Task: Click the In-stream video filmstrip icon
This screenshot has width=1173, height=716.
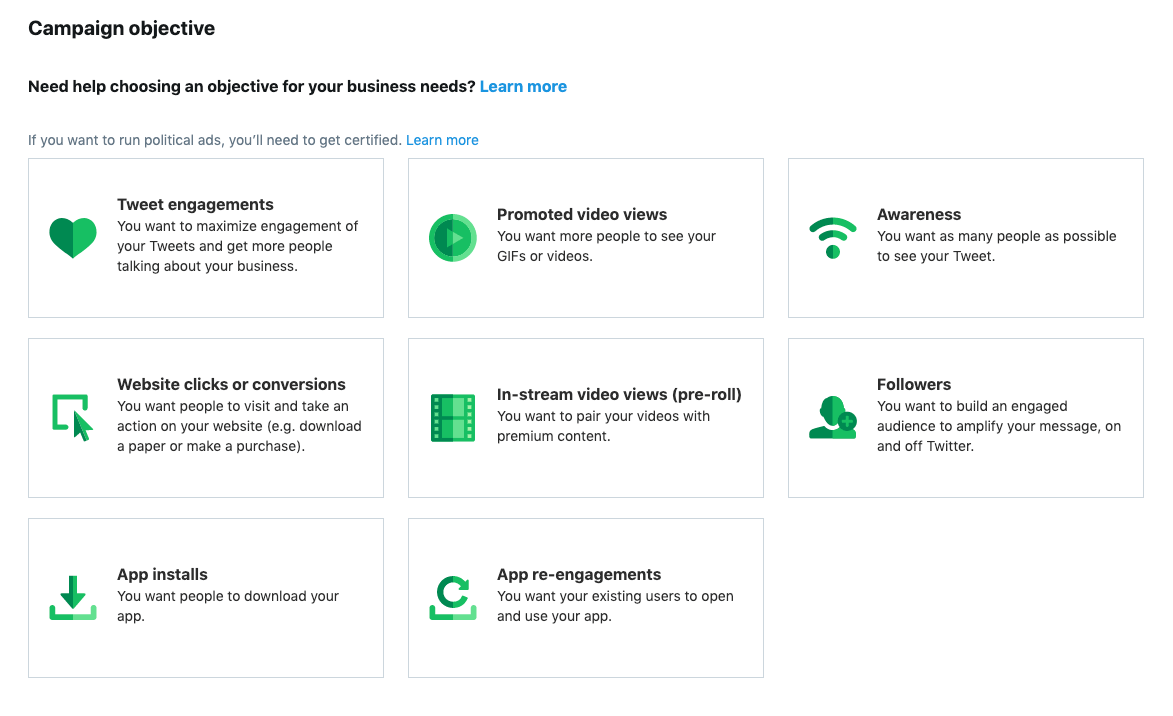Action: click(x=453, y=417)
